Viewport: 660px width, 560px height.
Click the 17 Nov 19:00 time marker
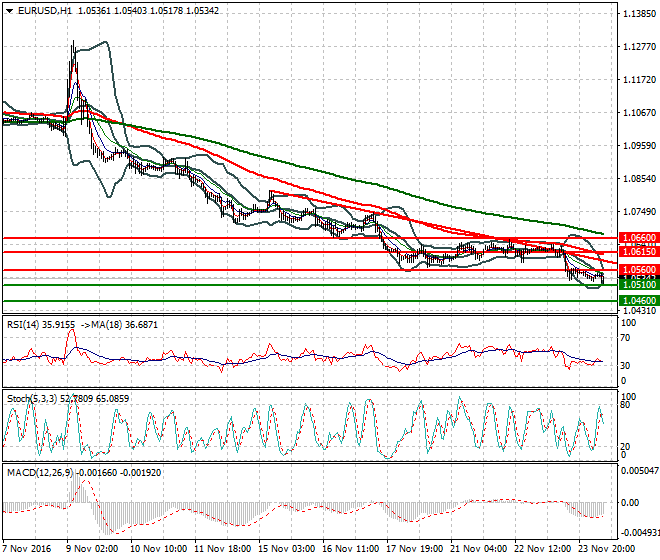pyautogui.click(x=415, y=549)
